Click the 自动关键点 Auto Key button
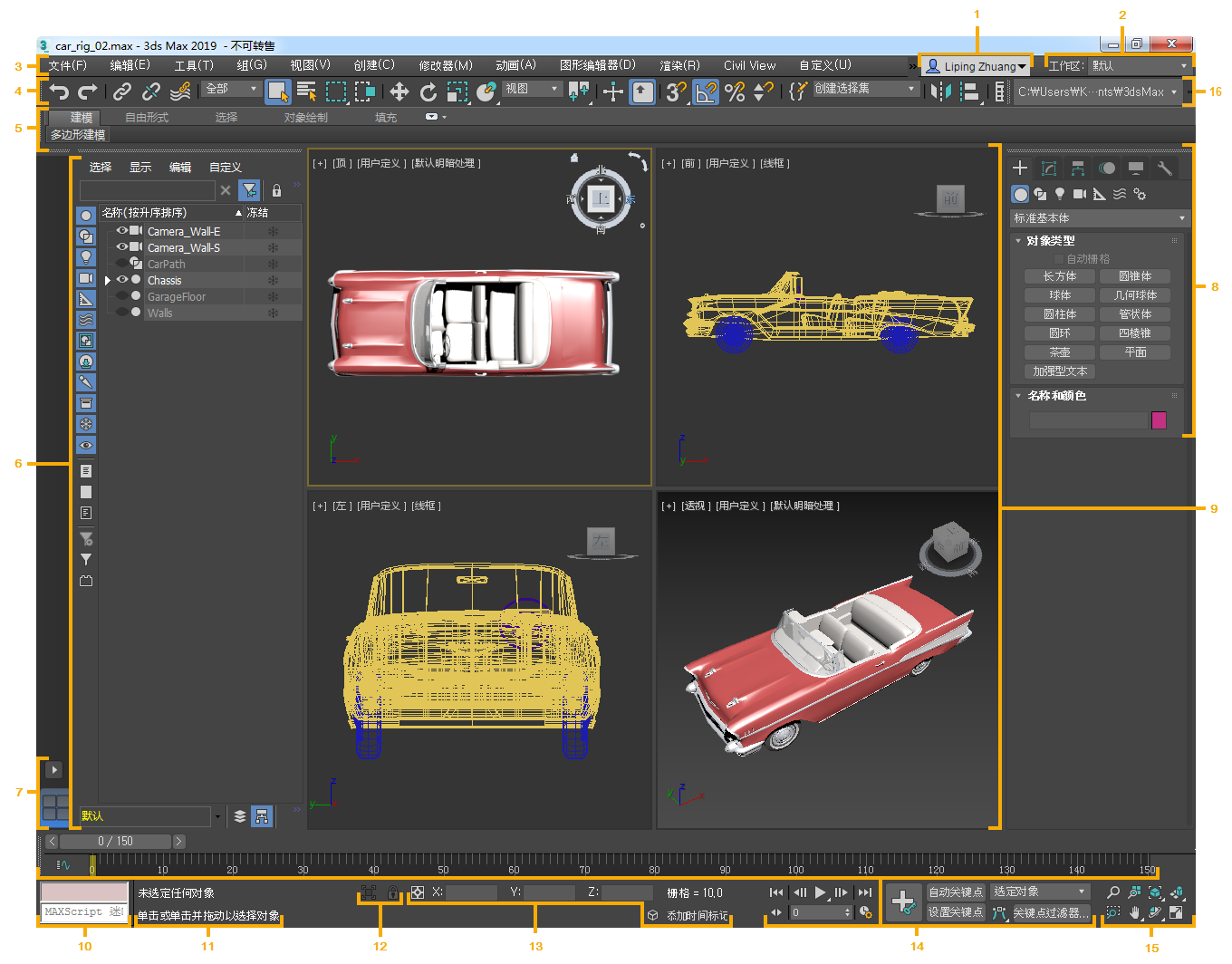 (956, 892)
